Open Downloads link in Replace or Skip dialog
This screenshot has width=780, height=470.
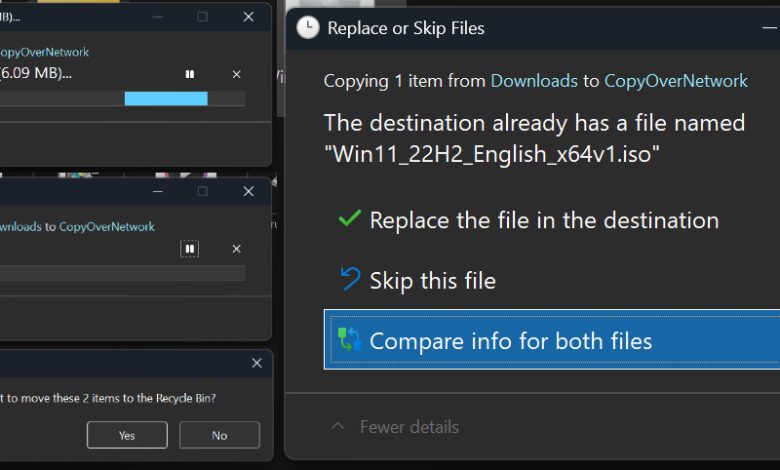point(534,81)
